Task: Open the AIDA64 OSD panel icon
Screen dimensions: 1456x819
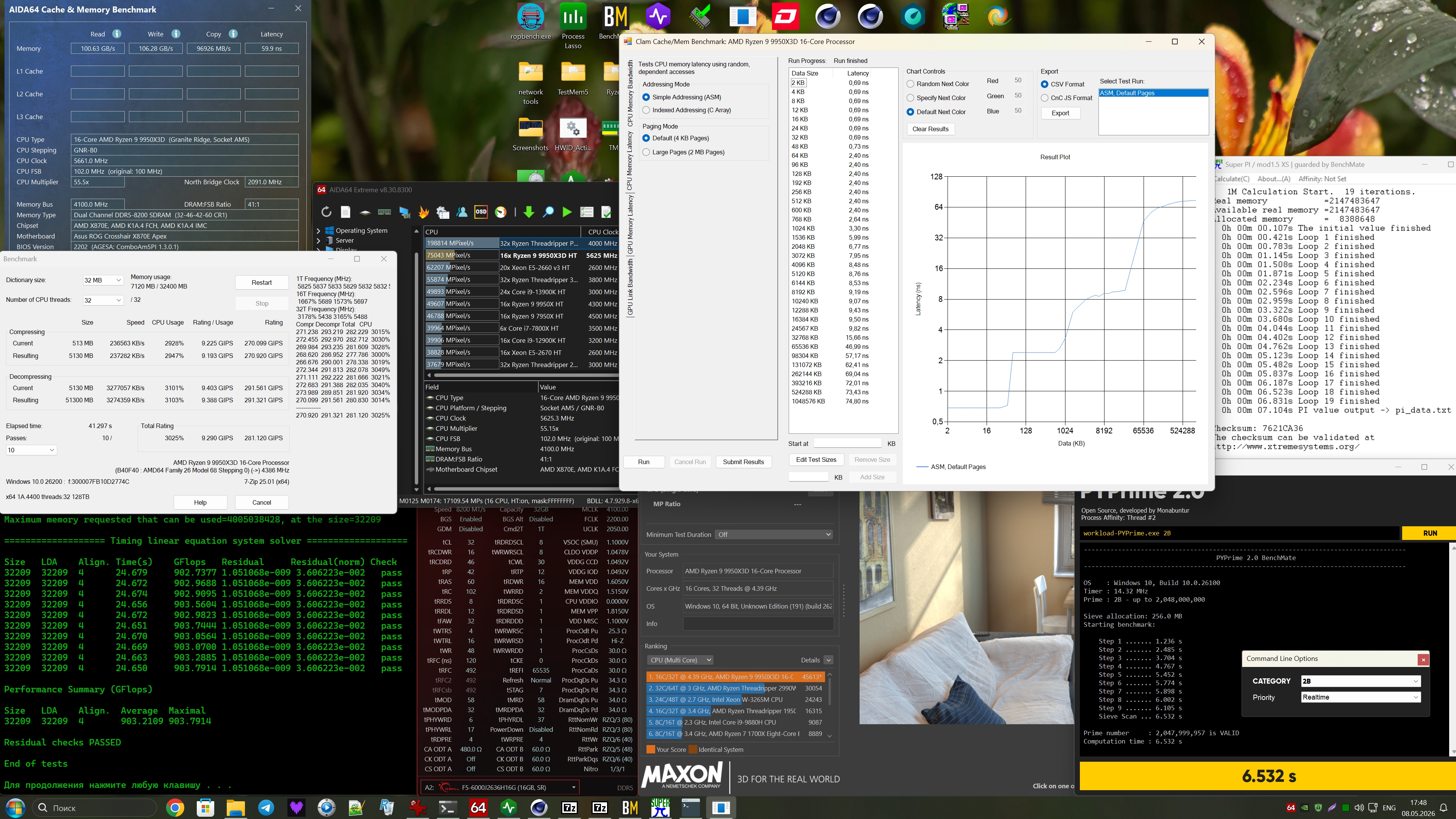Action: 481,212
